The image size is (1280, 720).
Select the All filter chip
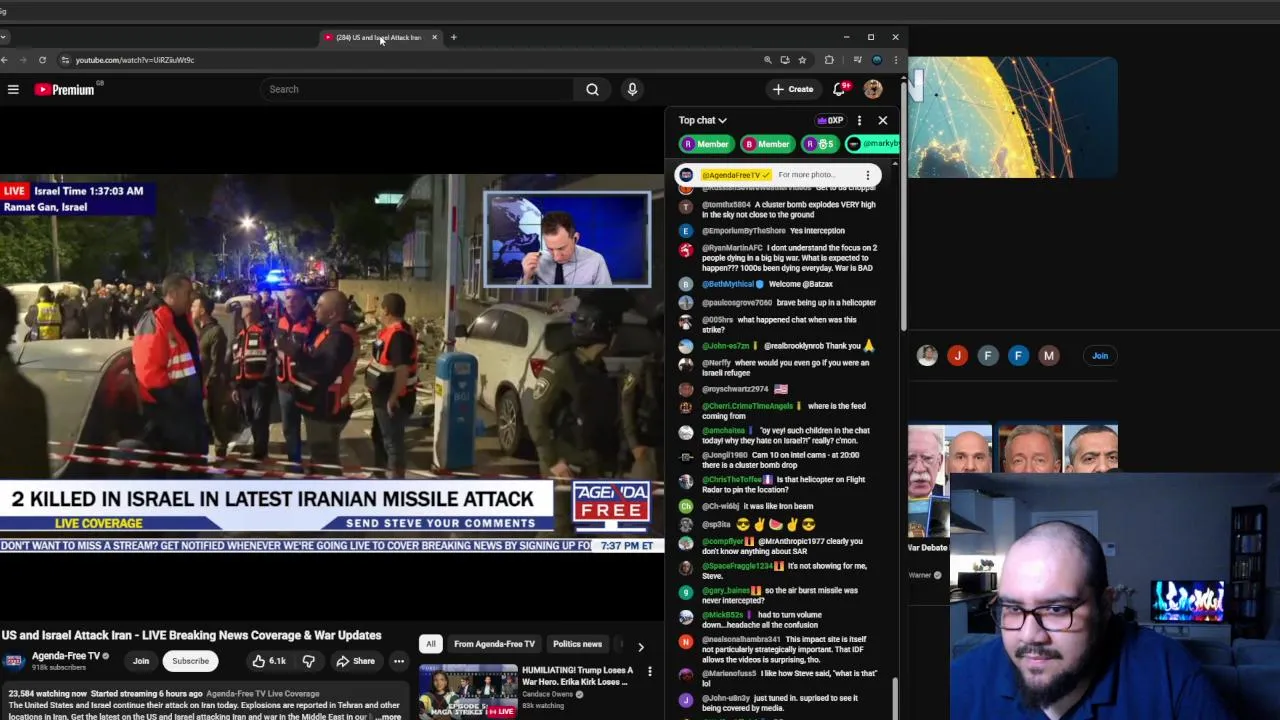point(431,644)
